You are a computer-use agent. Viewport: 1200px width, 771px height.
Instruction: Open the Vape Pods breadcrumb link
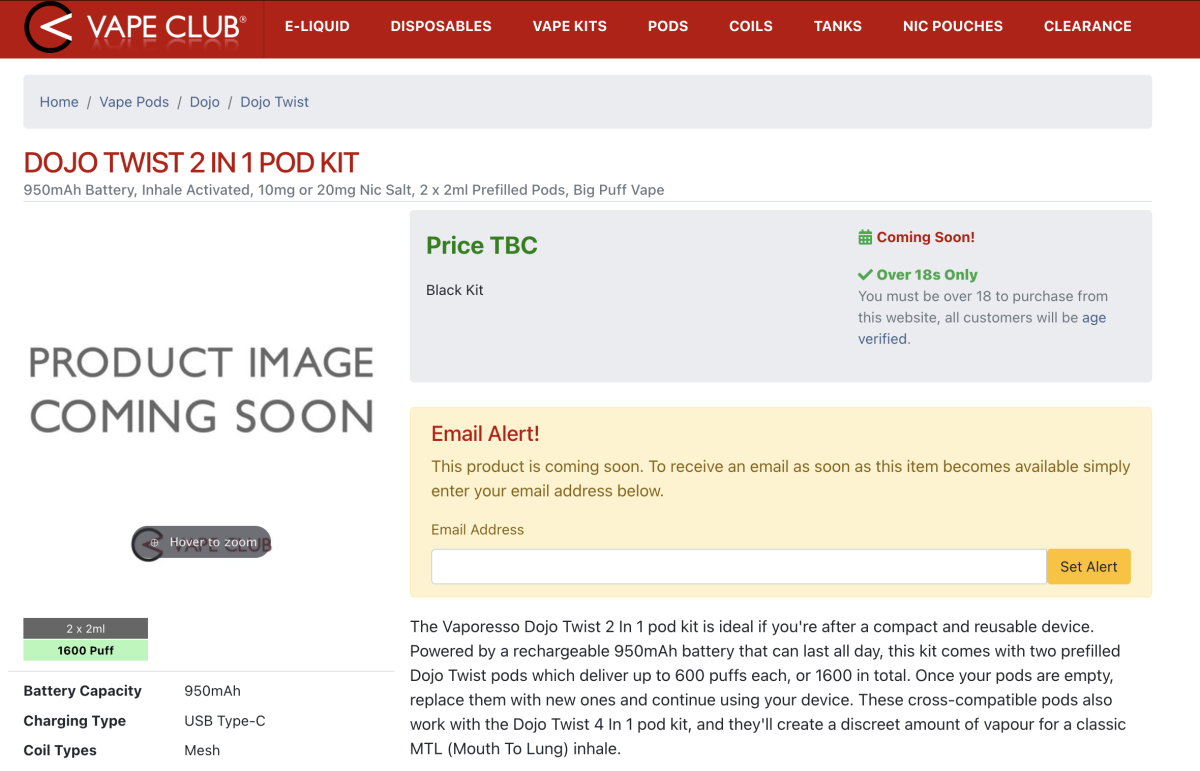pos(134,102)
